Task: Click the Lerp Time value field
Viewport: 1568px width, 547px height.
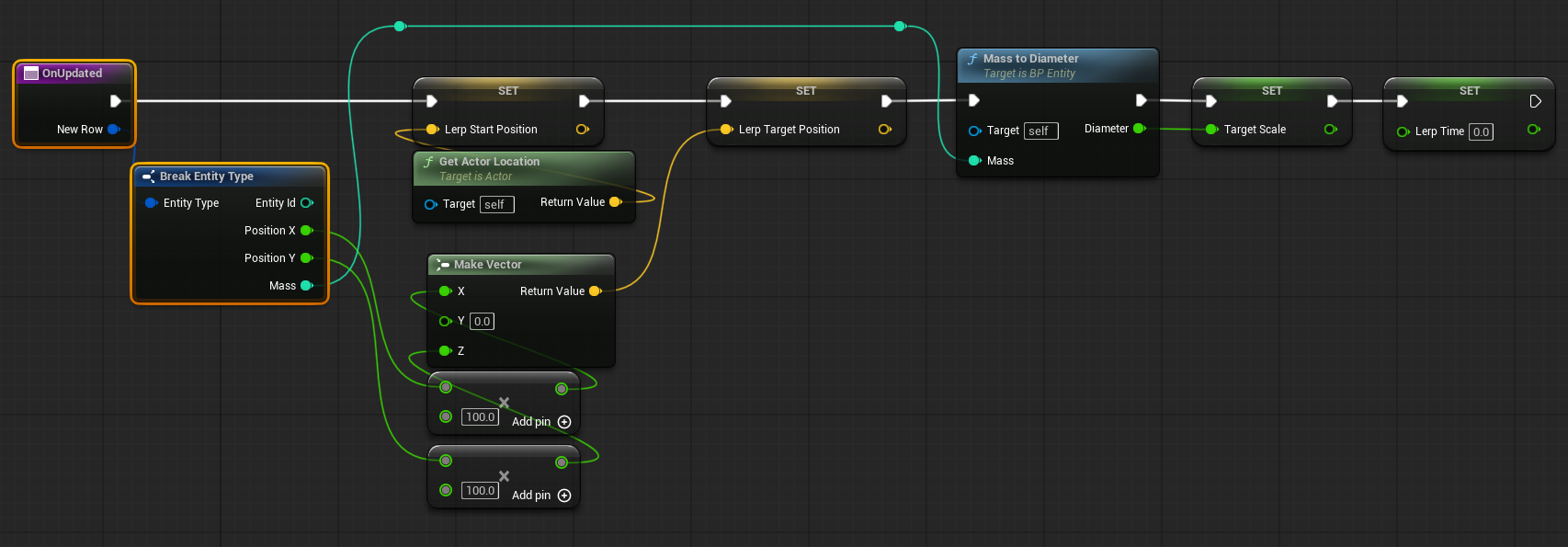Action: pyautogui.click(x=1481, y=132)
